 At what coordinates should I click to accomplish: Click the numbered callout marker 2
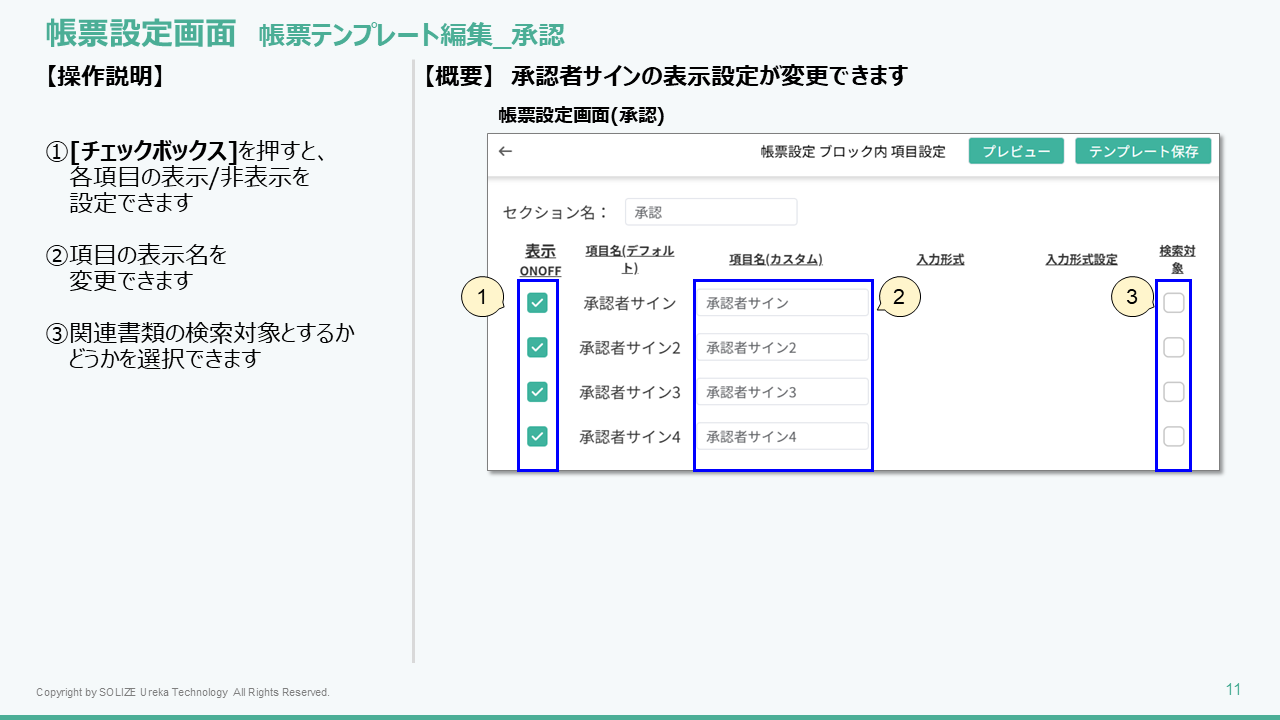click(x=899, y=297)
